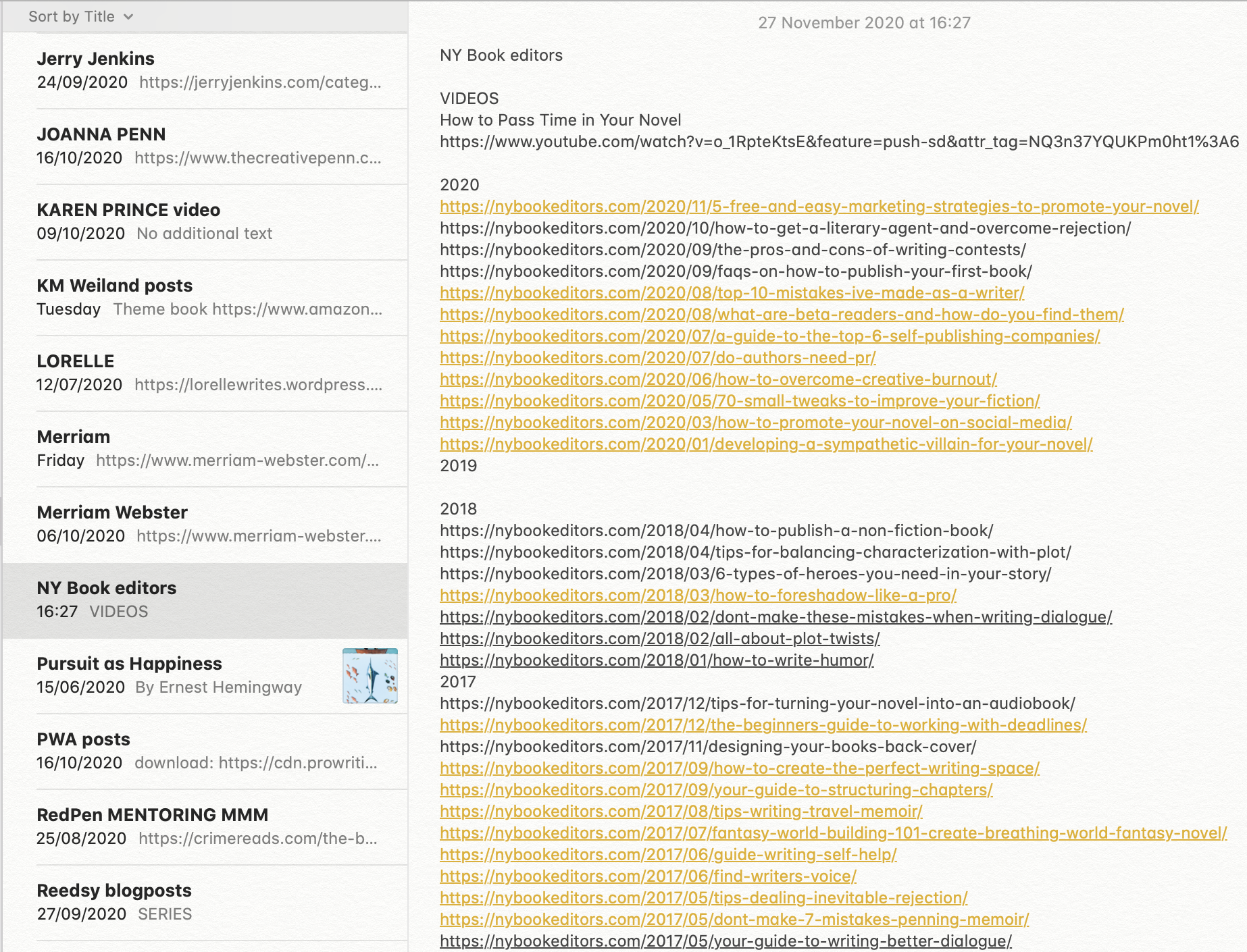The image size is (1247, 952).
Task: Click the 2019 year heading
Action: [459, 466]
